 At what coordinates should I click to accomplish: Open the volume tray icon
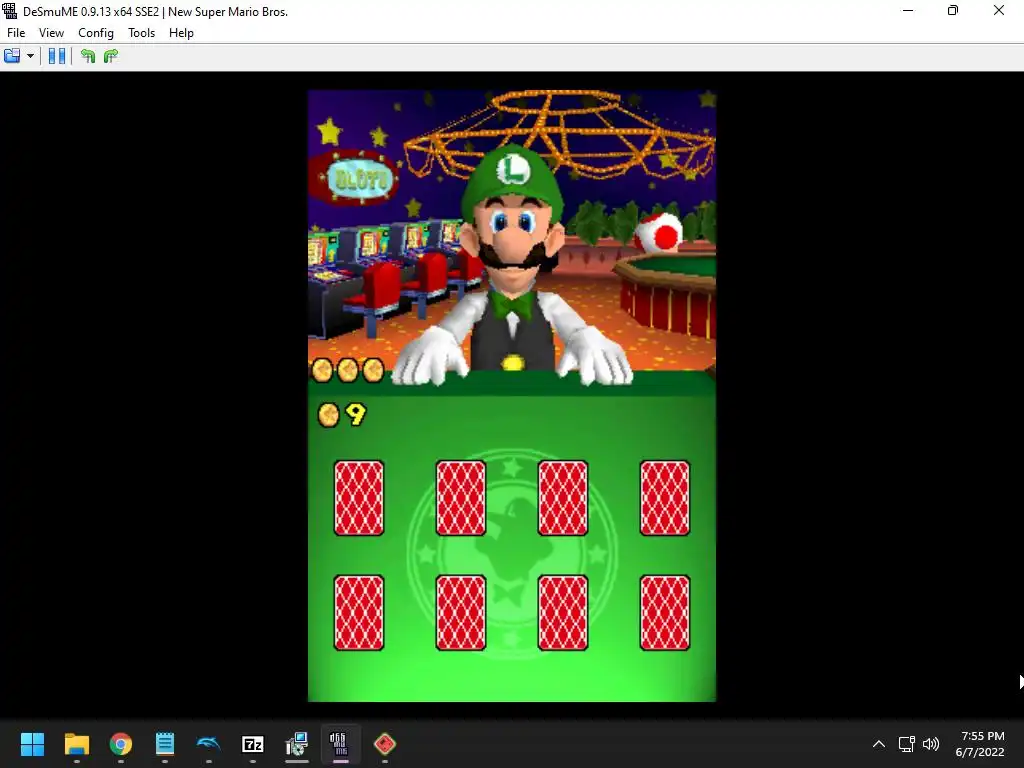point(931,744)
